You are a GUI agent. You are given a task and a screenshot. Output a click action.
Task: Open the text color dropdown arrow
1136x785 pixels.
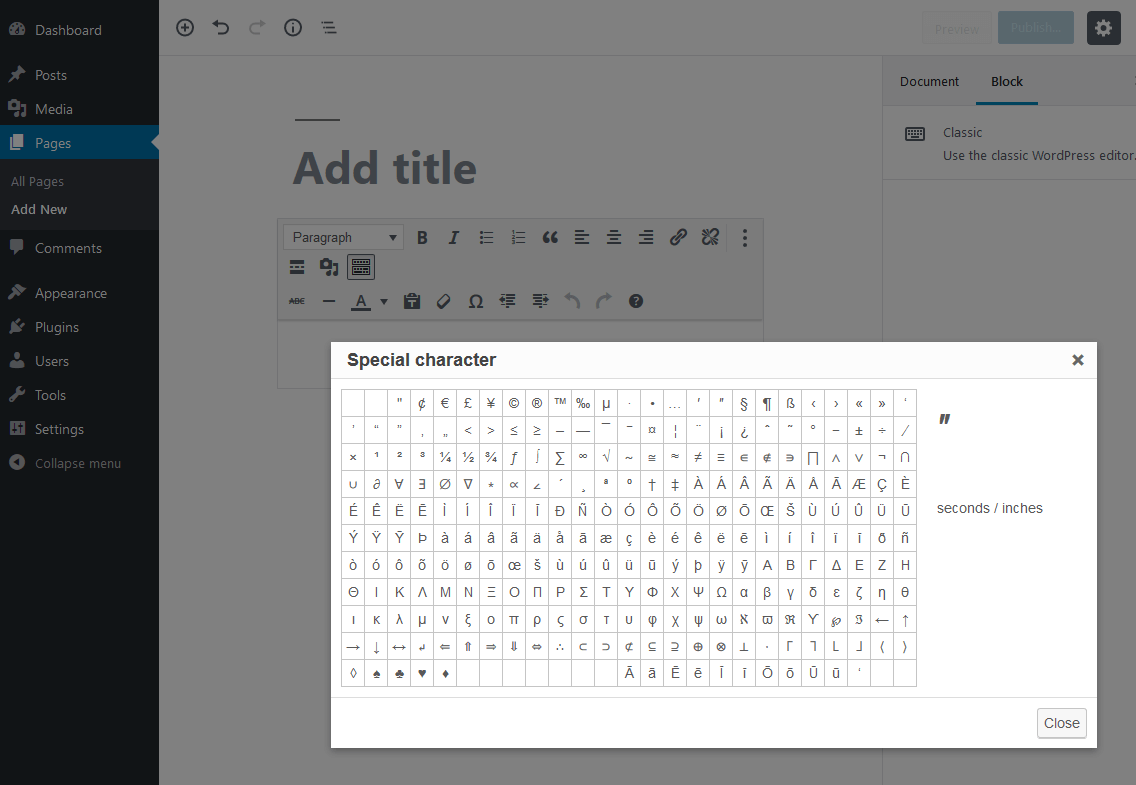(384, 302)
